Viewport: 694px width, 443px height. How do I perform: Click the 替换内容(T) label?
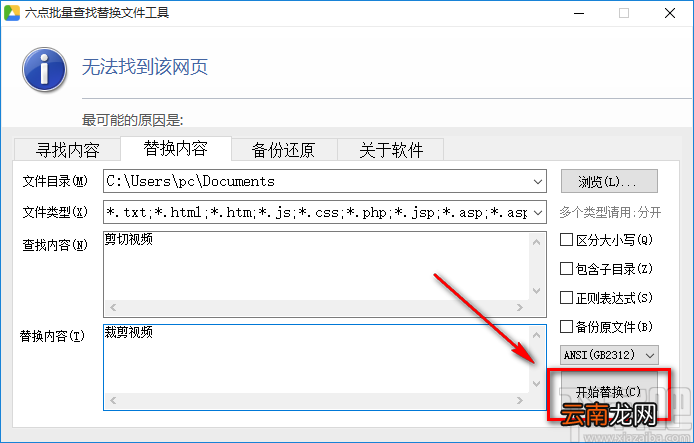coord(52,336)
